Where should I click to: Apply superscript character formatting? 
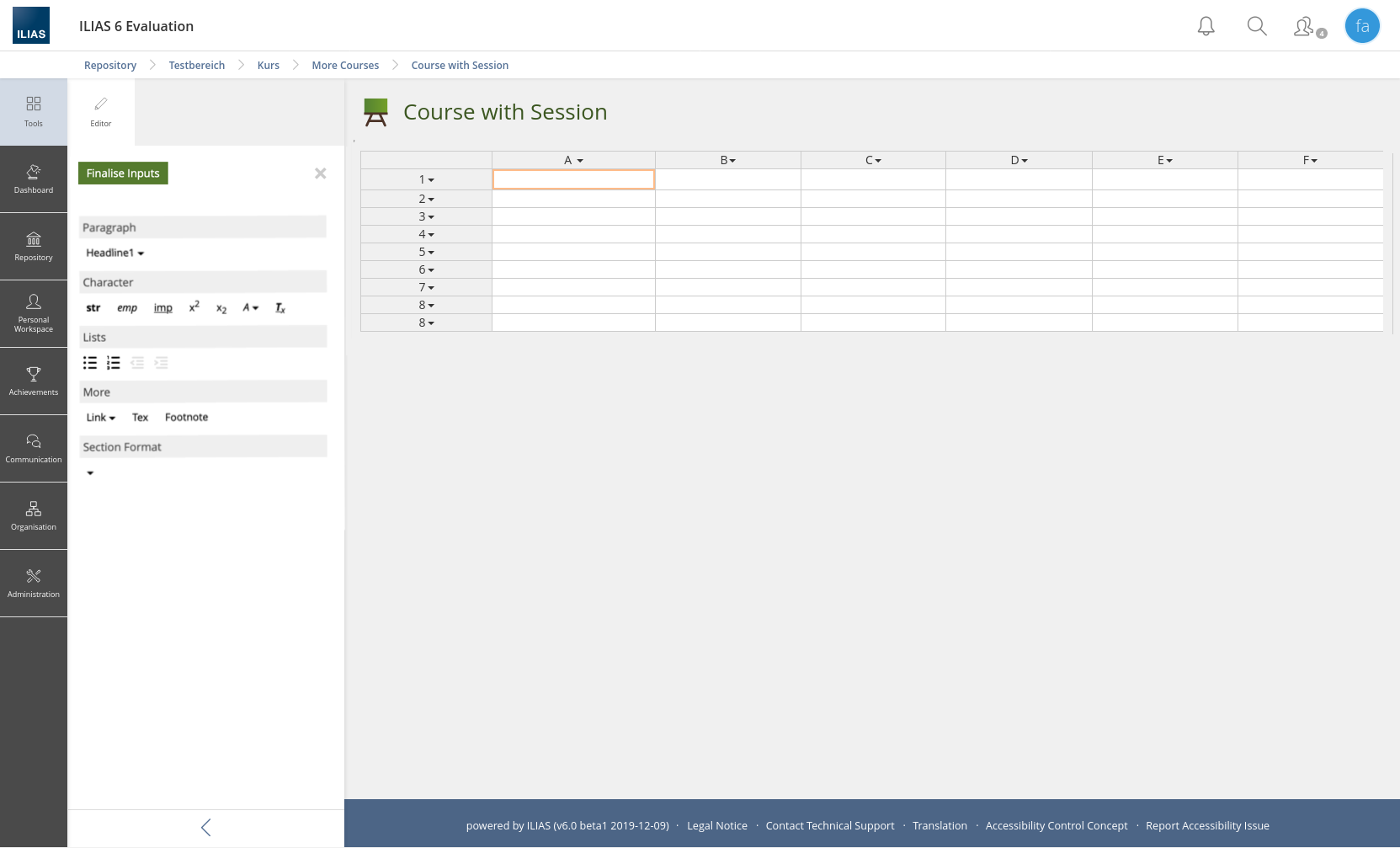pyautogui.click(x=194, y=307)
